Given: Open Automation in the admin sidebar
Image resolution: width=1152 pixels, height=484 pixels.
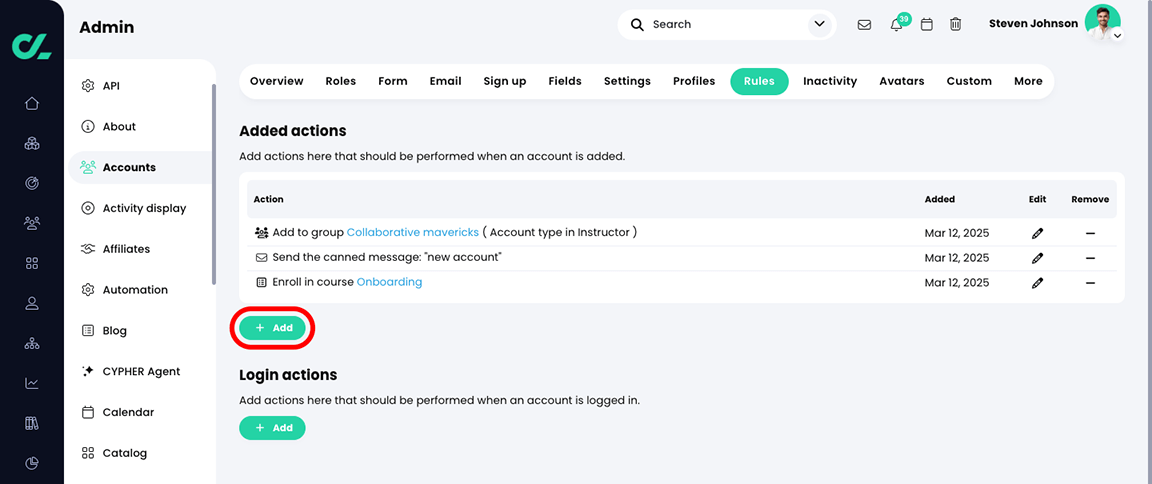Looking at the screenshot, I should (140, 290).
